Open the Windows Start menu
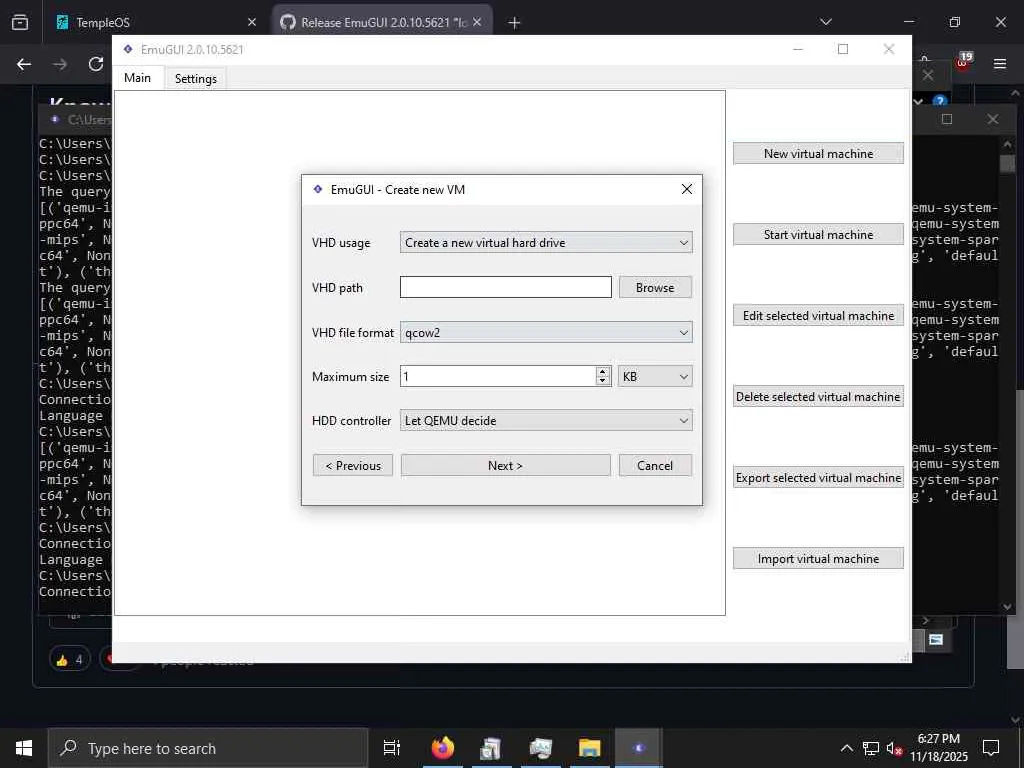1024x768 pixels. 24,748
